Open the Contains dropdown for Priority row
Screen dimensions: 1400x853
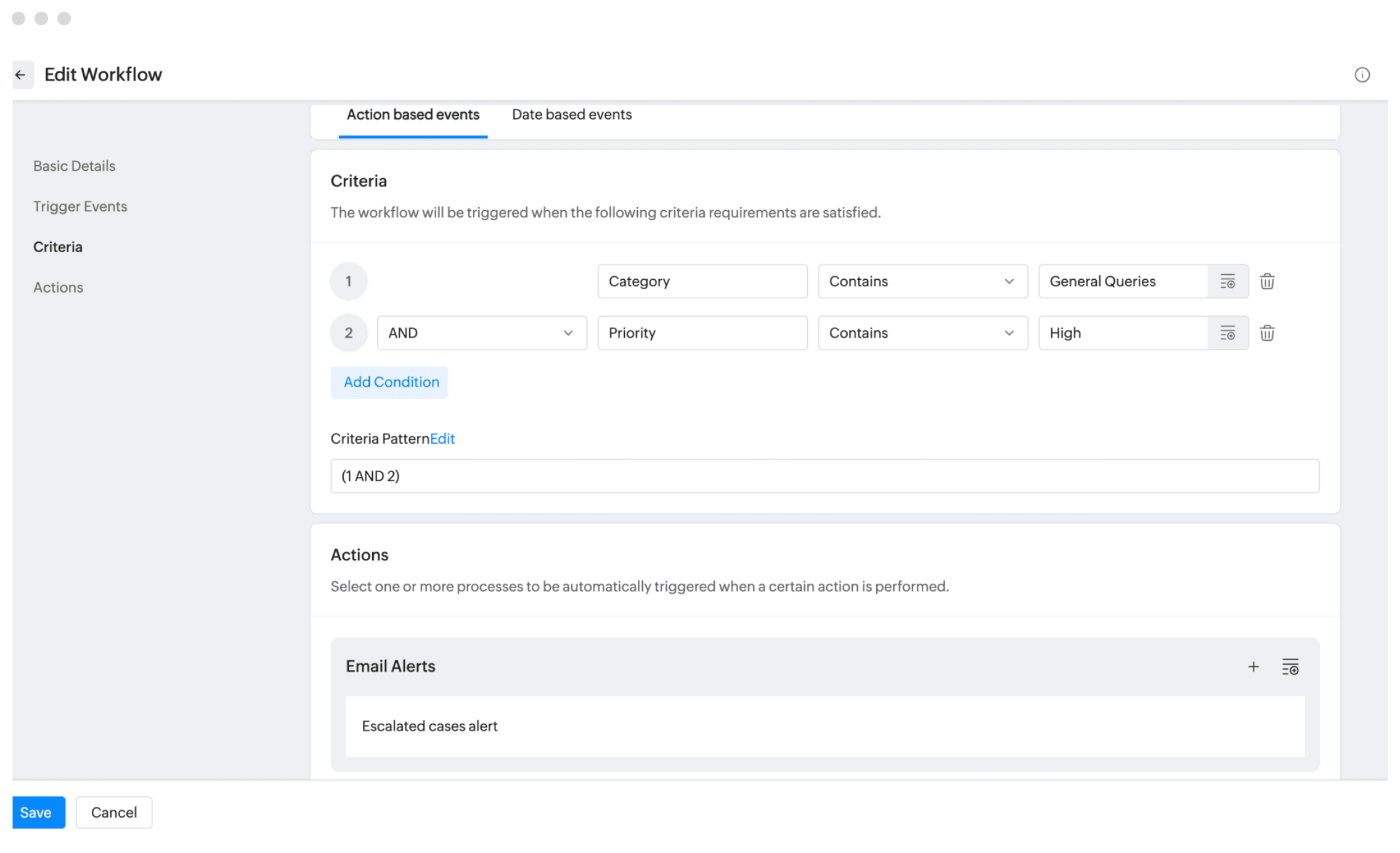point(922,333)
